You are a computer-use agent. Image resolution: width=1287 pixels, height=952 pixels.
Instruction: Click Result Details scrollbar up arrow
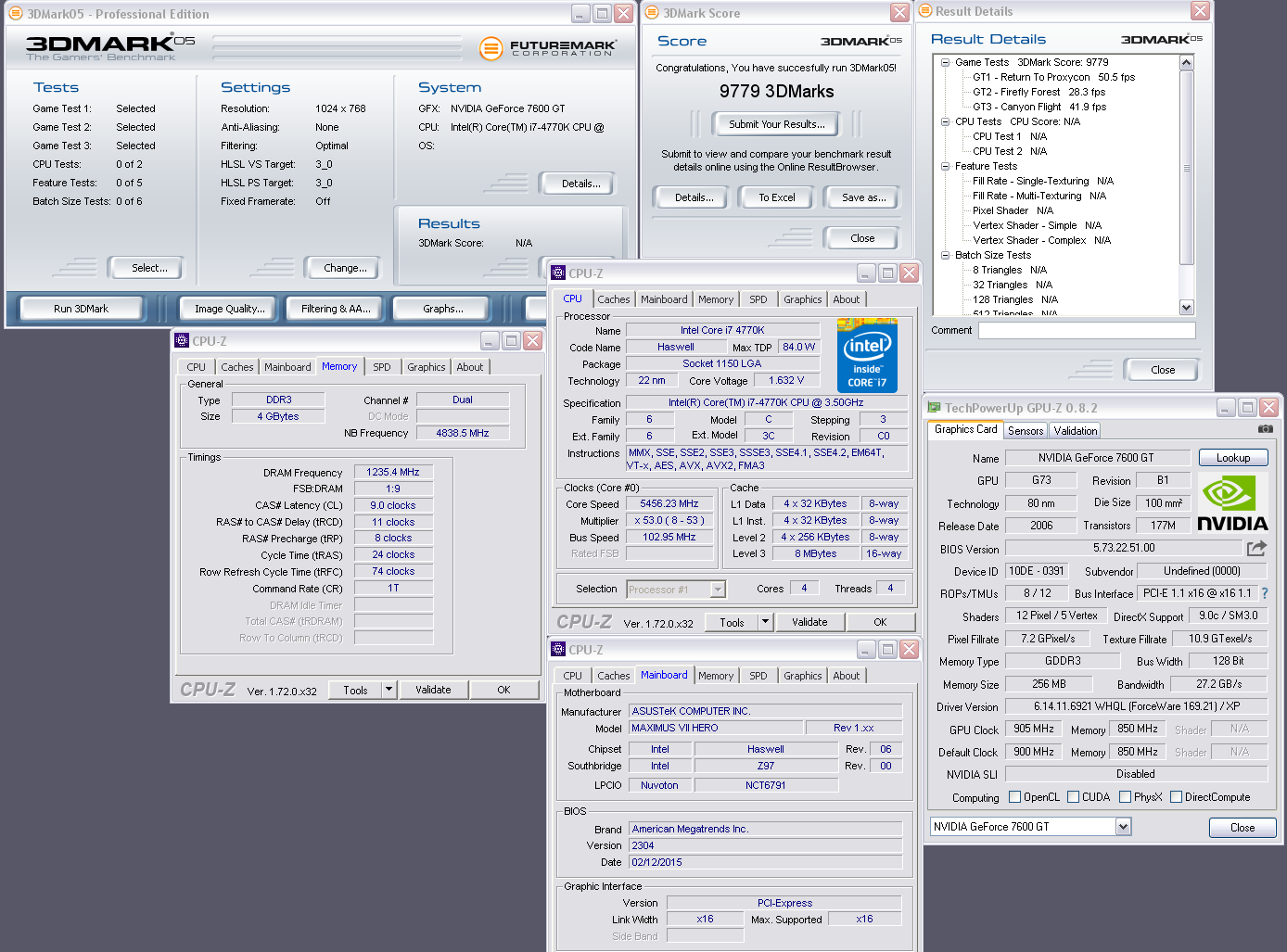1186,63
